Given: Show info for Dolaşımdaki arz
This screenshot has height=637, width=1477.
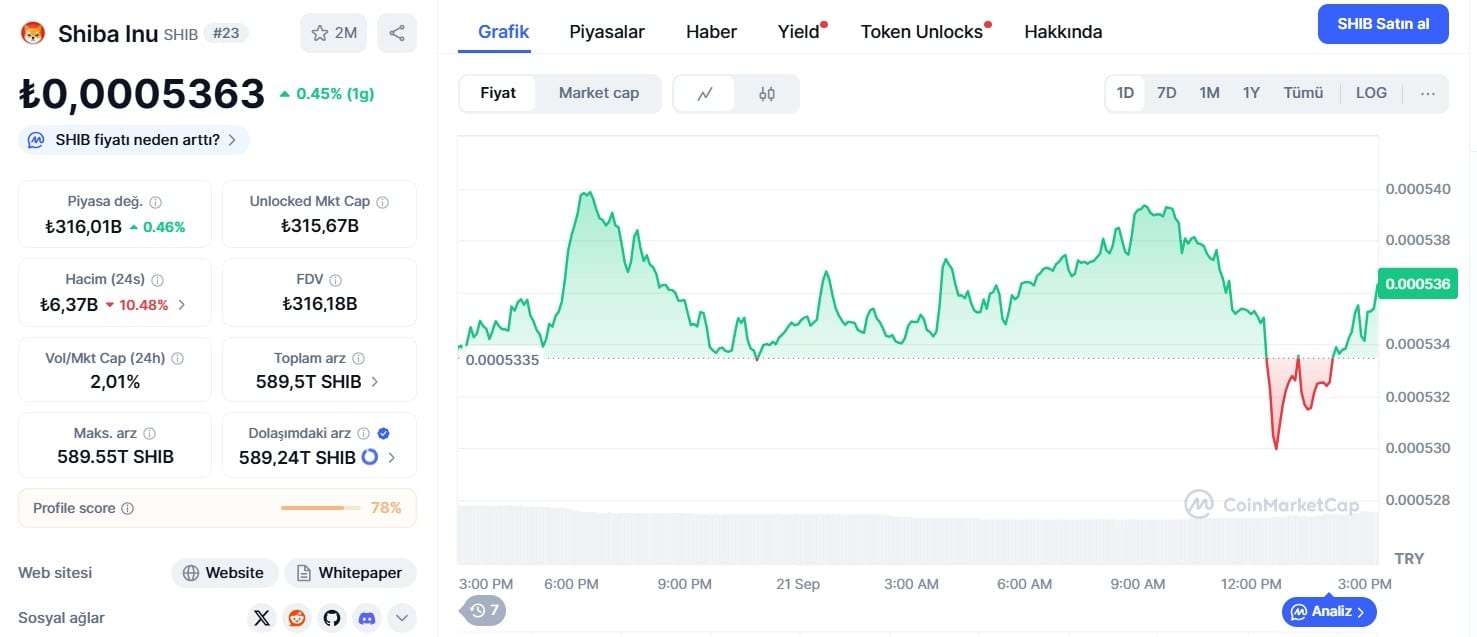Looking at the screenshot, I should (363, 434).
